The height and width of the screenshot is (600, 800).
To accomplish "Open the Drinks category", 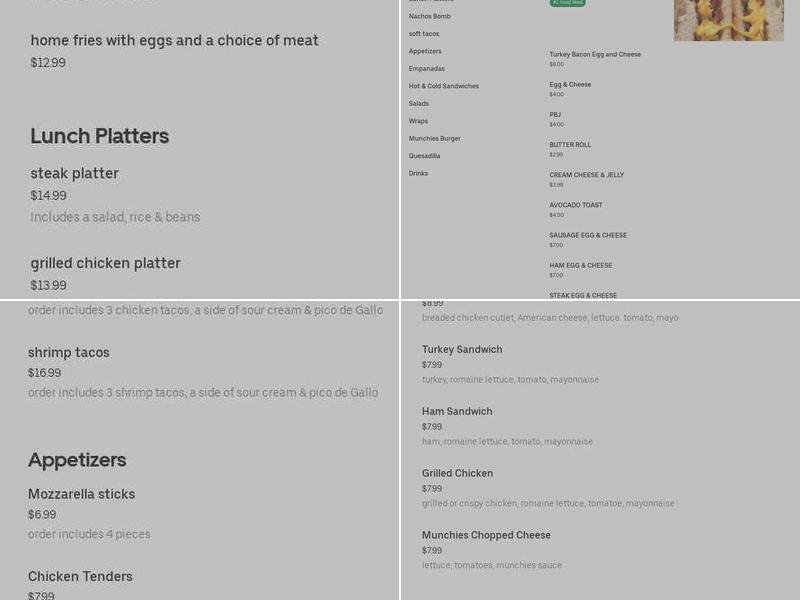I will point(418,173).
